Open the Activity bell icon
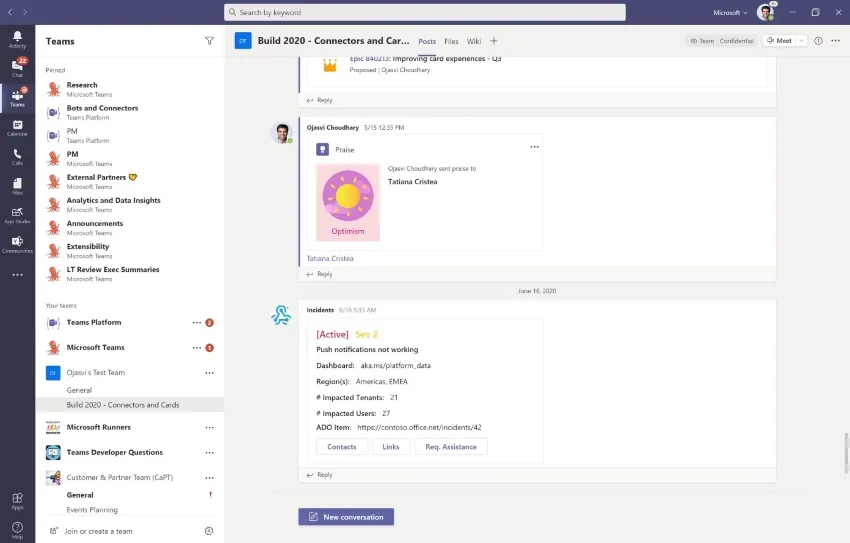 (x=17, y=39)
